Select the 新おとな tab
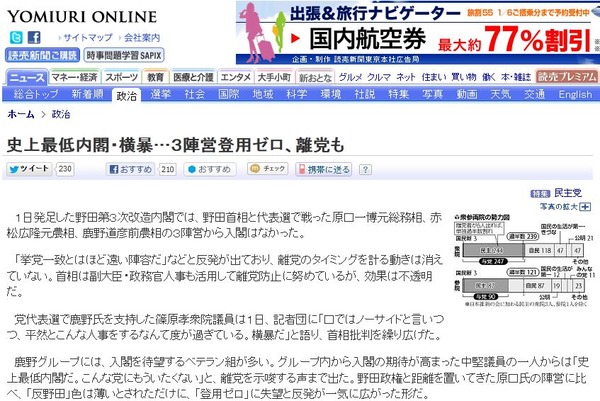 click(315, 77)
